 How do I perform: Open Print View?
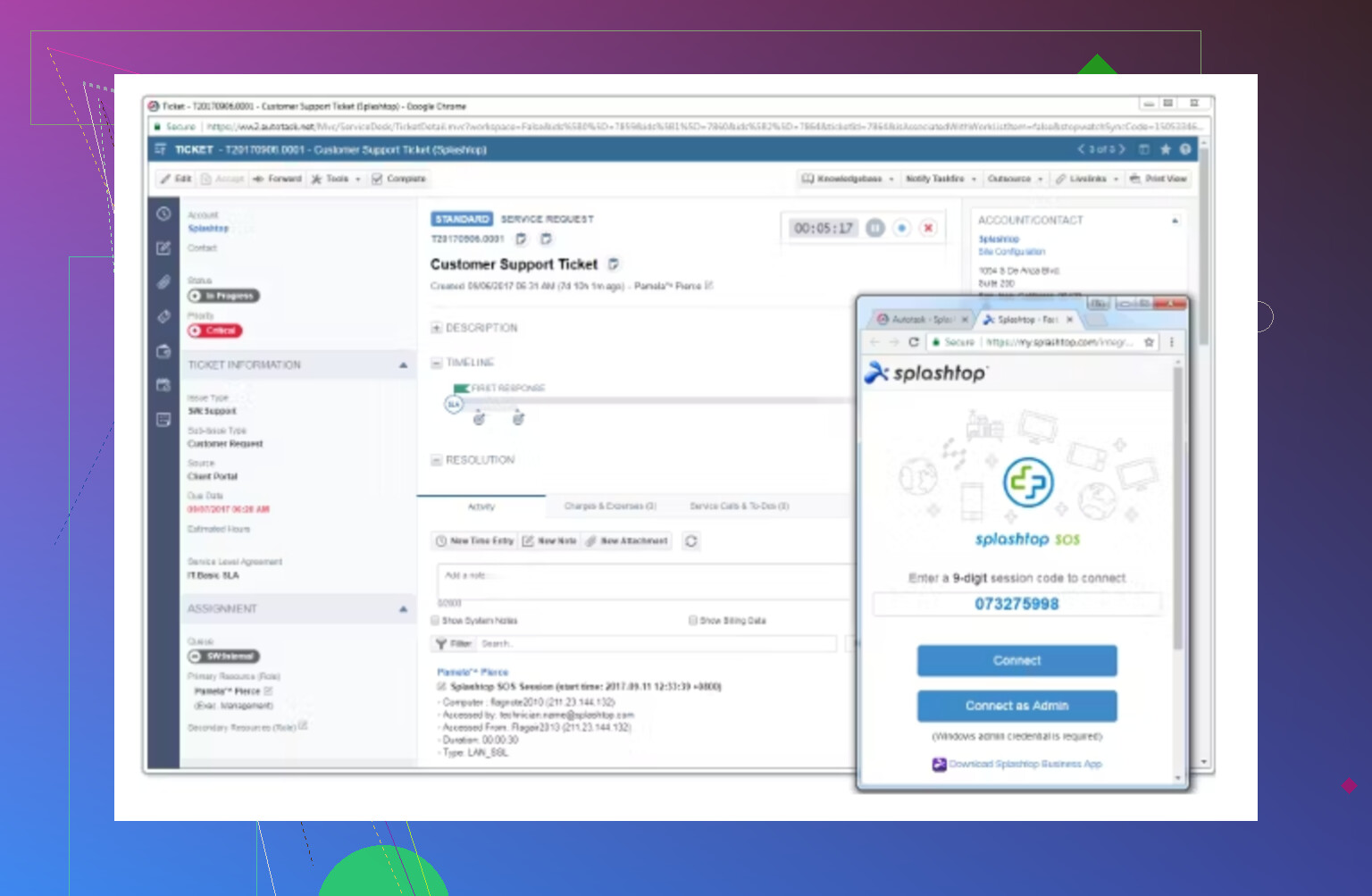[1159, 179]
